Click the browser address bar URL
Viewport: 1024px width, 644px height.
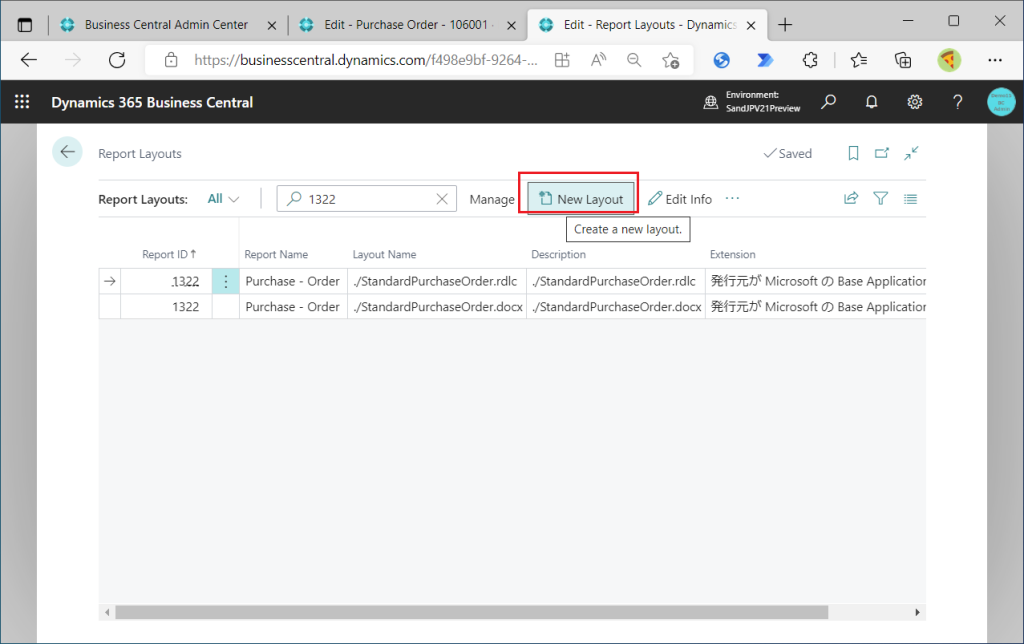click(x=366, y=60)
